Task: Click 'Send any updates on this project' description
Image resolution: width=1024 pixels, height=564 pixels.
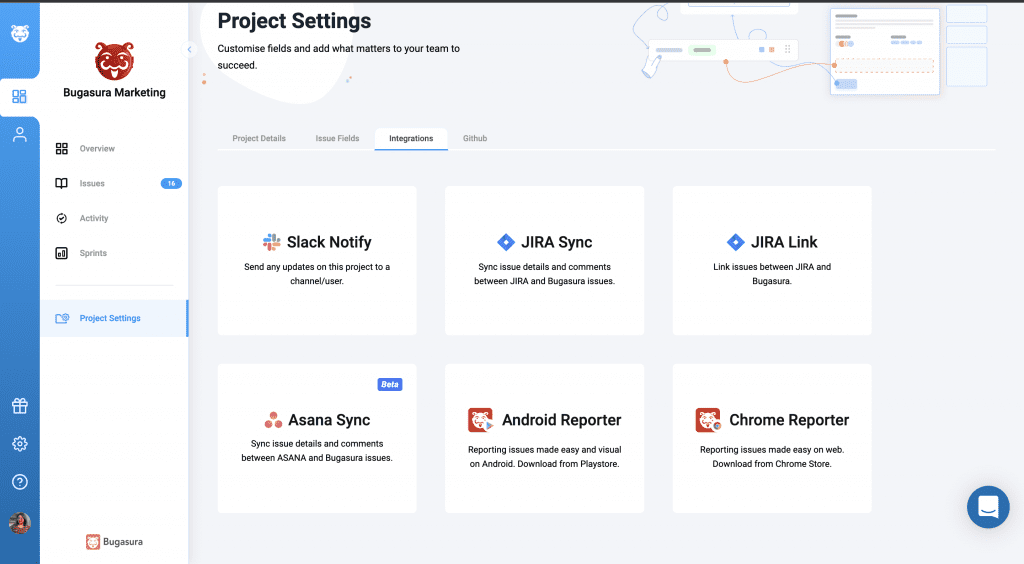Action: click(317, 274)
